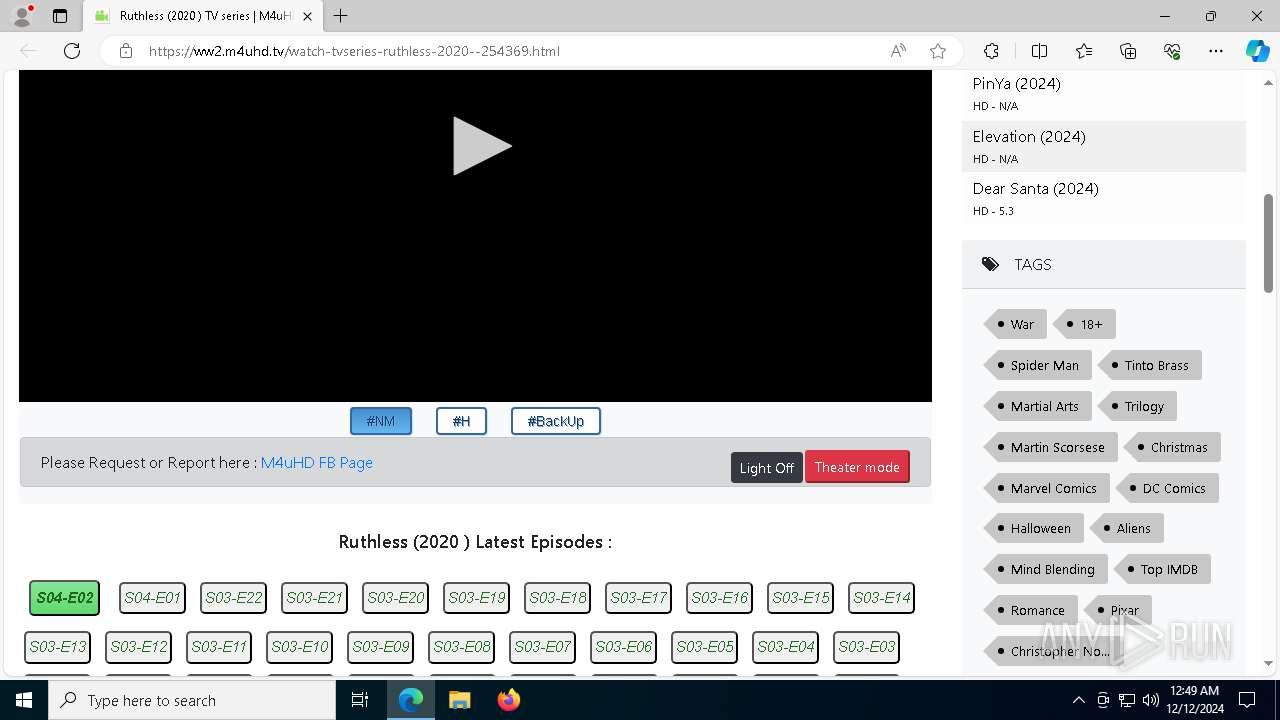Viewport: 1280px width, 720px height.
Task: Select episode S03-E17
Action: (638, 598)
